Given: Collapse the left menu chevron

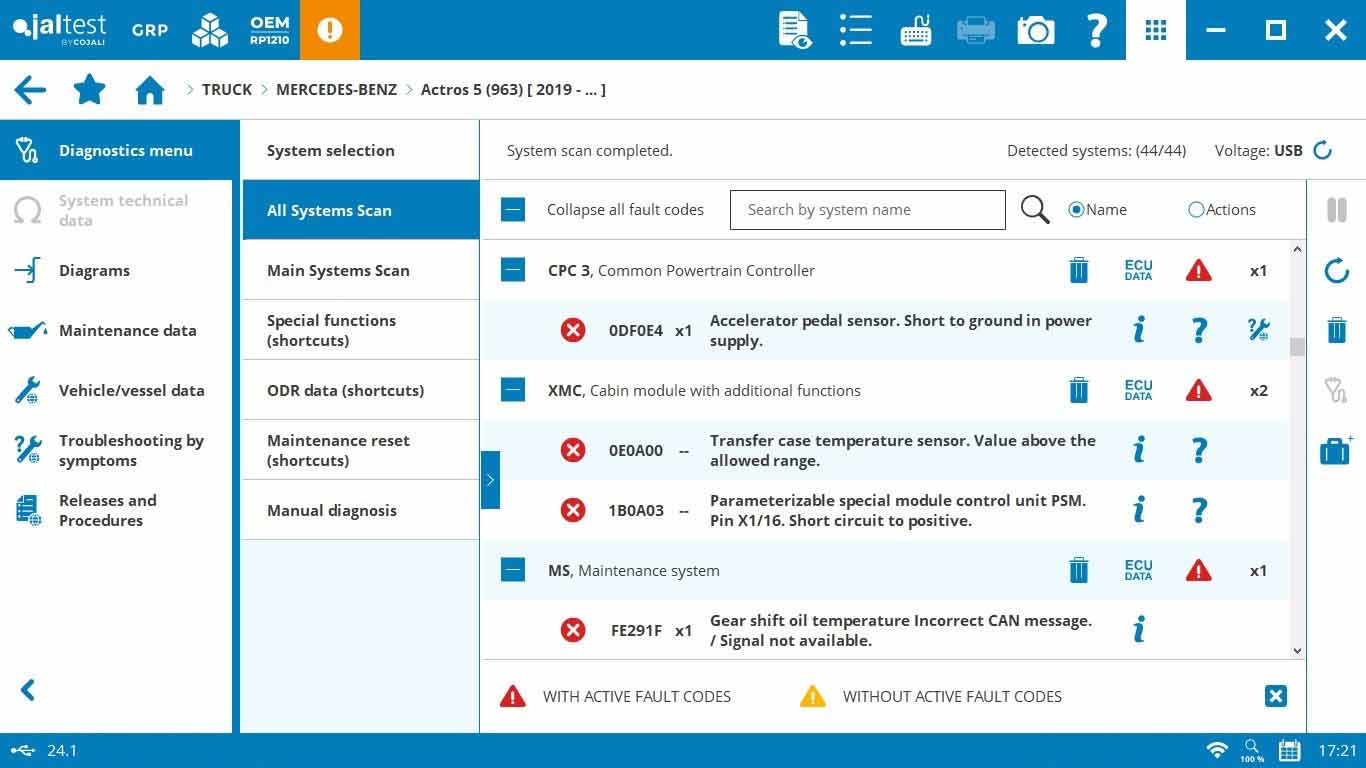Looking at the screenshot, I should (x=28, y=690).
